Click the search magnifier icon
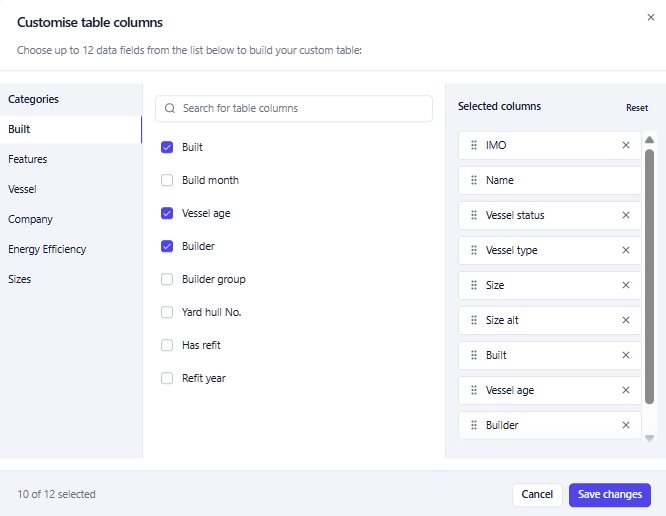 tap(170, 108)
